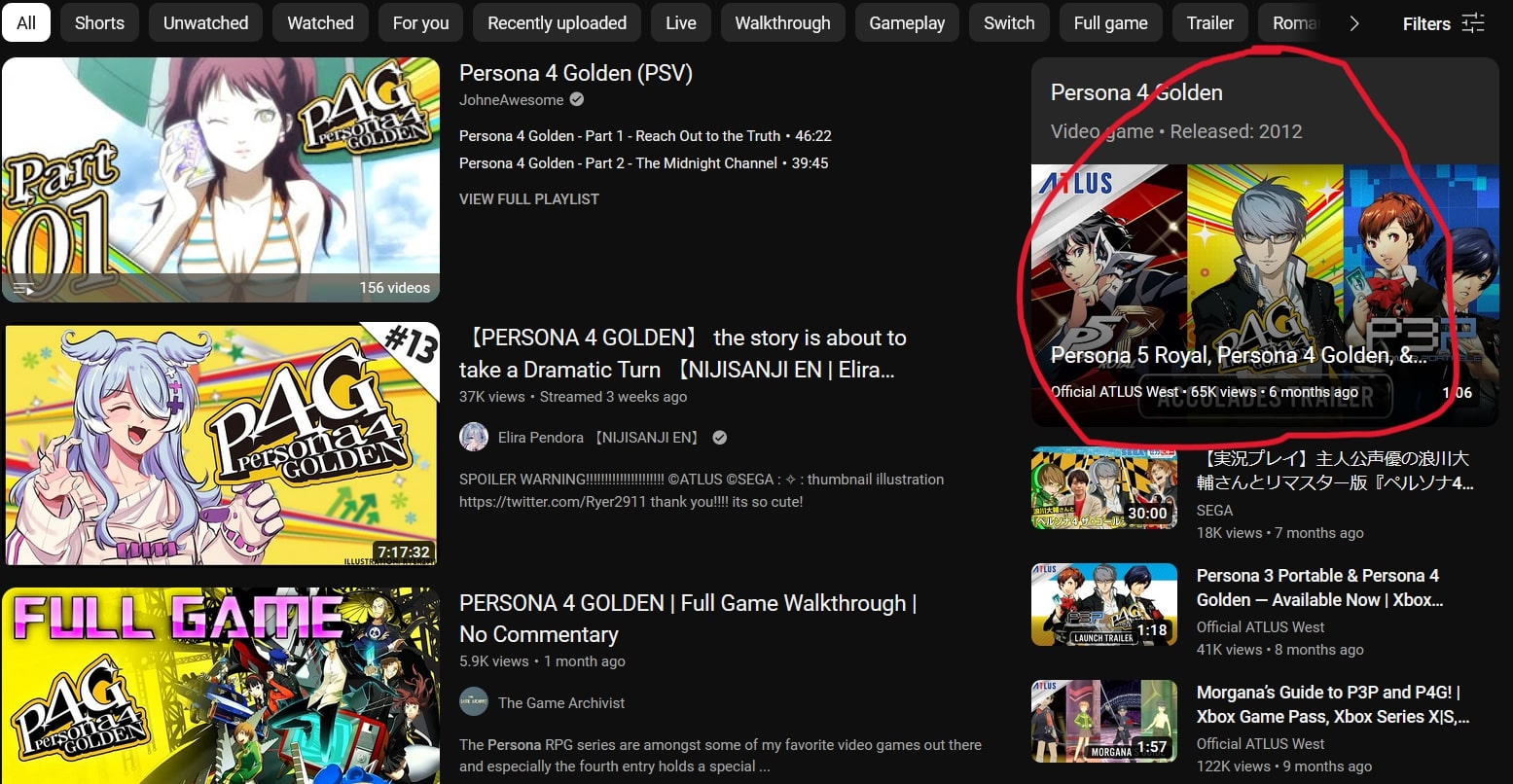Image resolution: width=1513 pixels, height=784 pixels.
Task: Click Elira Pendora channel avatar
Action: click(474, 437)
